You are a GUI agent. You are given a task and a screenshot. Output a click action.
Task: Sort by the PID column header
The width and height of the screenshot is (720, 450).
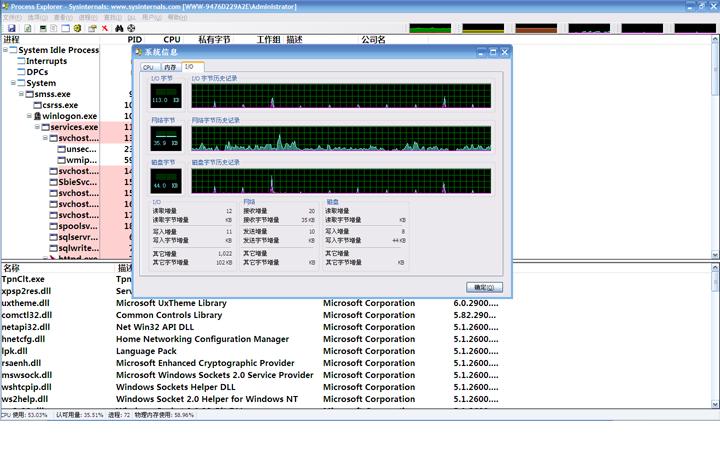pos(135,39)
